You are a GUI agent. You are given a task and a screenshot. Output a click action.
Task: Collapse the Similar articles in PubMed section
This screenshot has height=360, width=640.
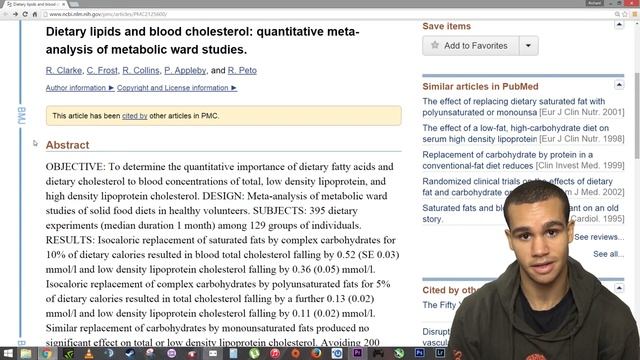tap(619, 85)
